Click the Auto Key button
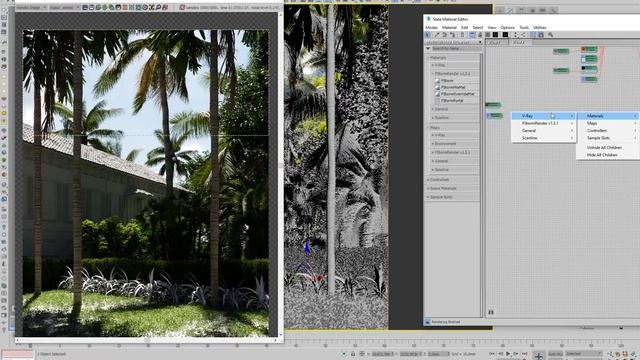The image size is (640, 360). (555, 353)
